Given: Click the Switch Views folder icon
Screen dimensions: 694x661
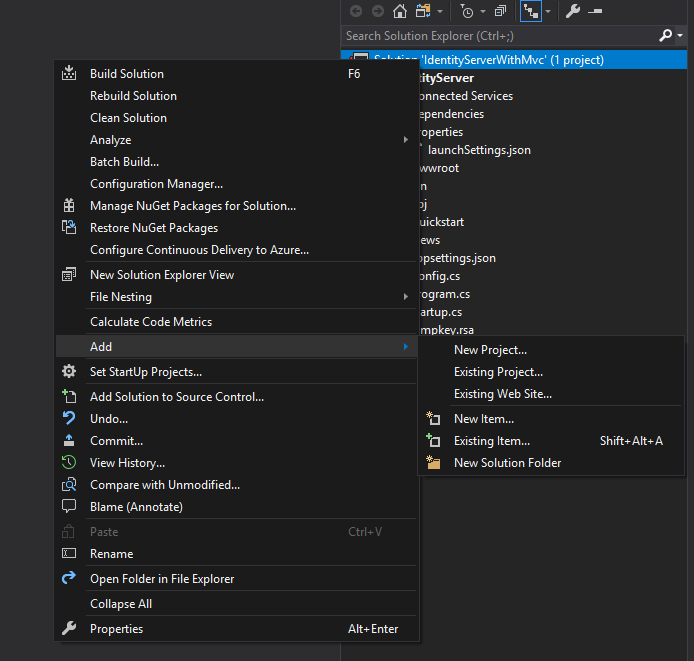Looking at the screenshot, I should click(423, 11).
